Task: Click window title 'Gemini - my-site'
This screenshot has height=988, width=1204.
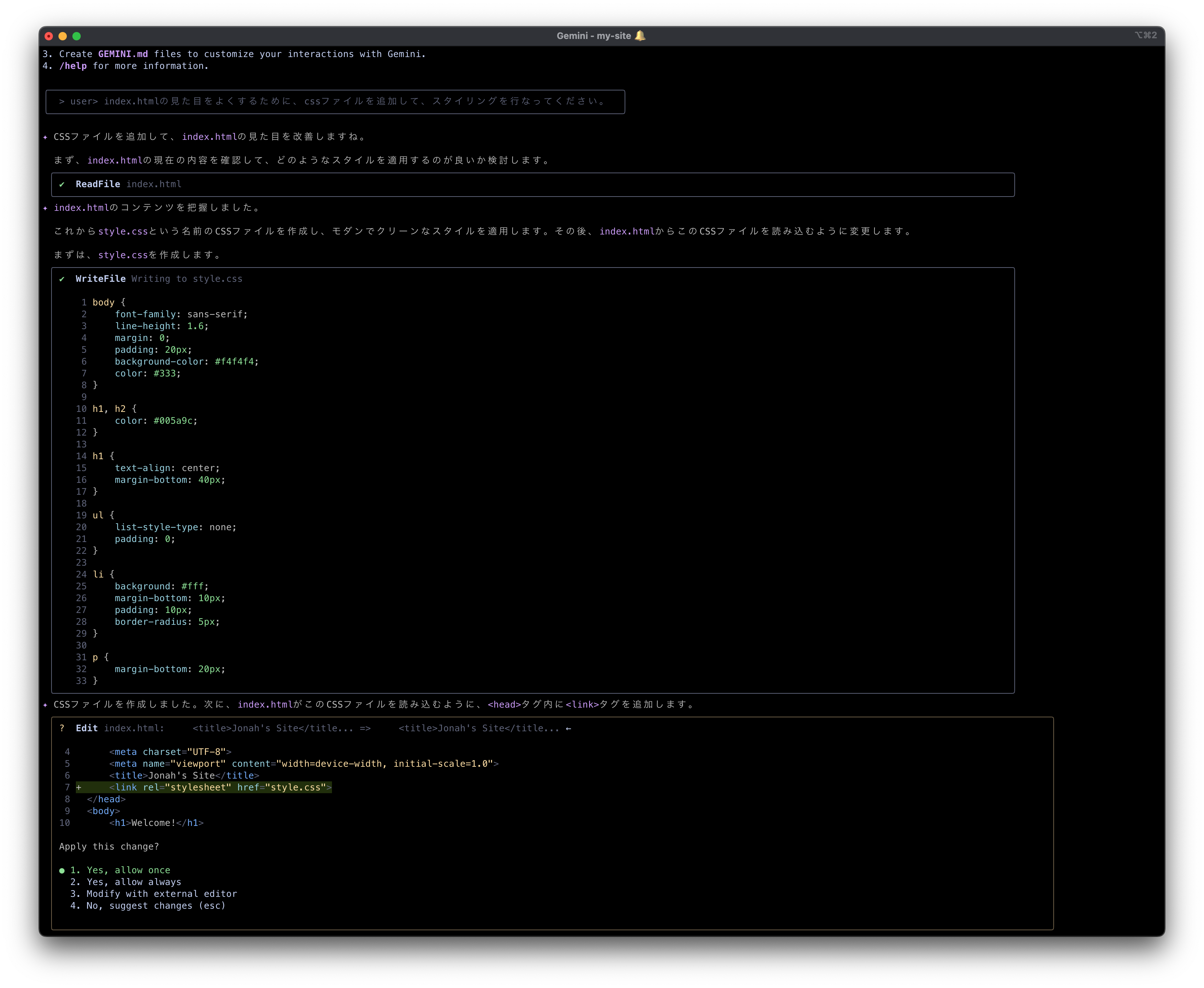Action: 594,36
